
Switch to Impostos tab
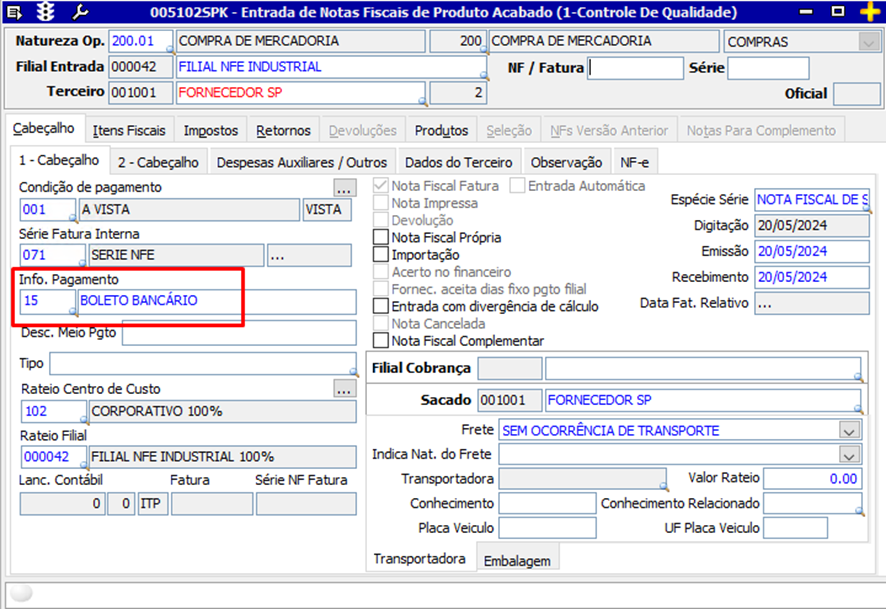tap(211, 130)
